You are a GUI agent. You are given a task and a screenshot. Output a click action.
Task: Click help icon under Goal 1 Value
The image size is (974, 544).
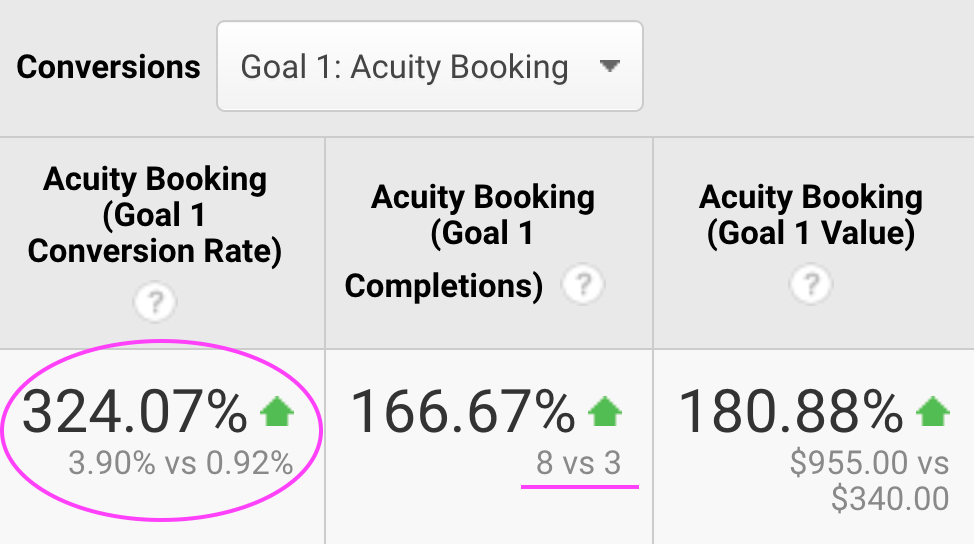click(x=810, y=284)
